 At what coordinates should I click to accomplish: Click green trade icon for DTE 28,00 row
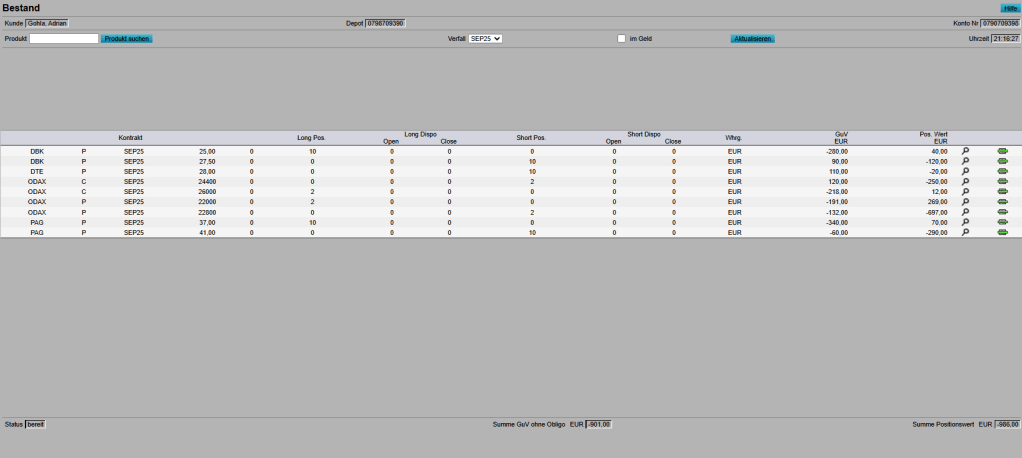[1002, 171]
